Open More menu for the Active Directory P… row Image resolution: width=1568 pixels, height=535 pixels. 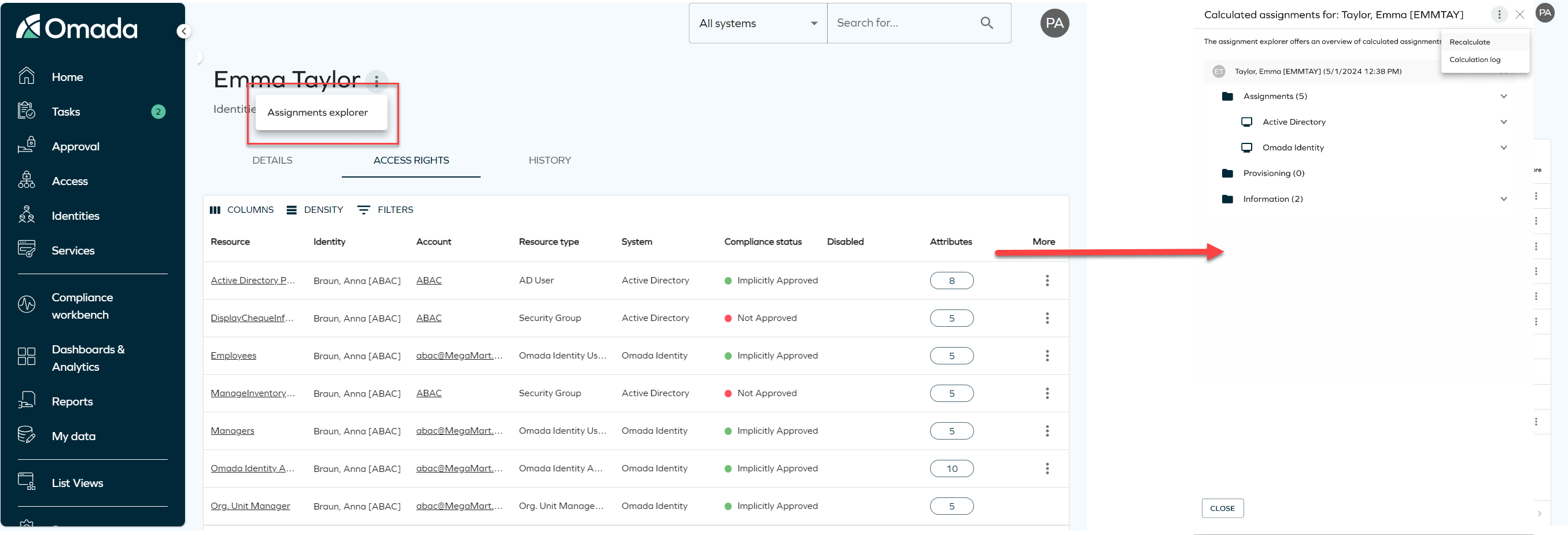coord(1047,281)
